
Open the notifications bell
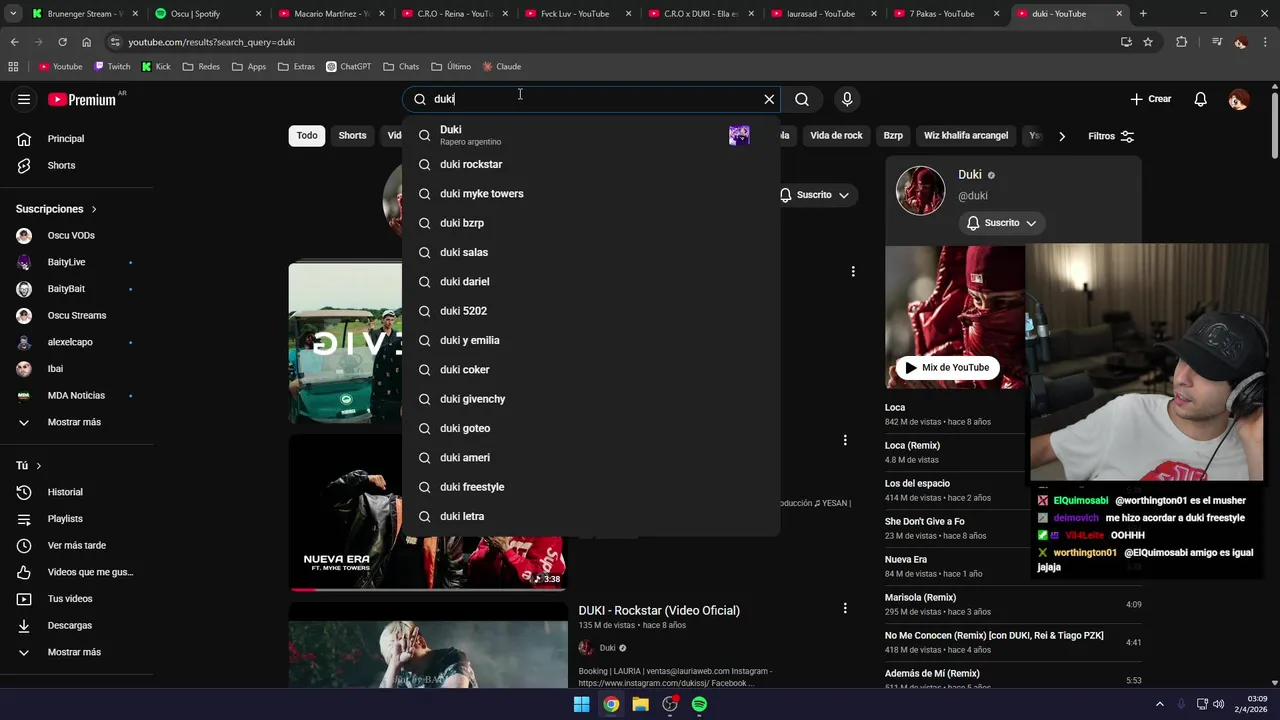1201,99
